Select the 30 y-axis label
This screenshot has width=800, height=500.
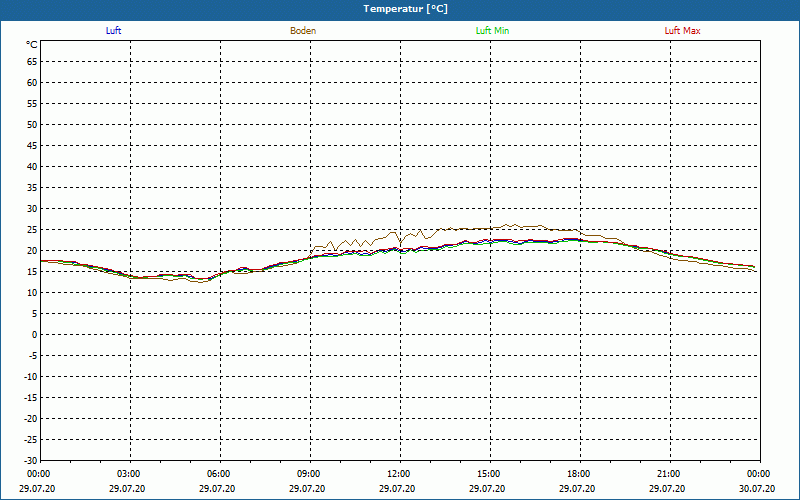[32, 209]
